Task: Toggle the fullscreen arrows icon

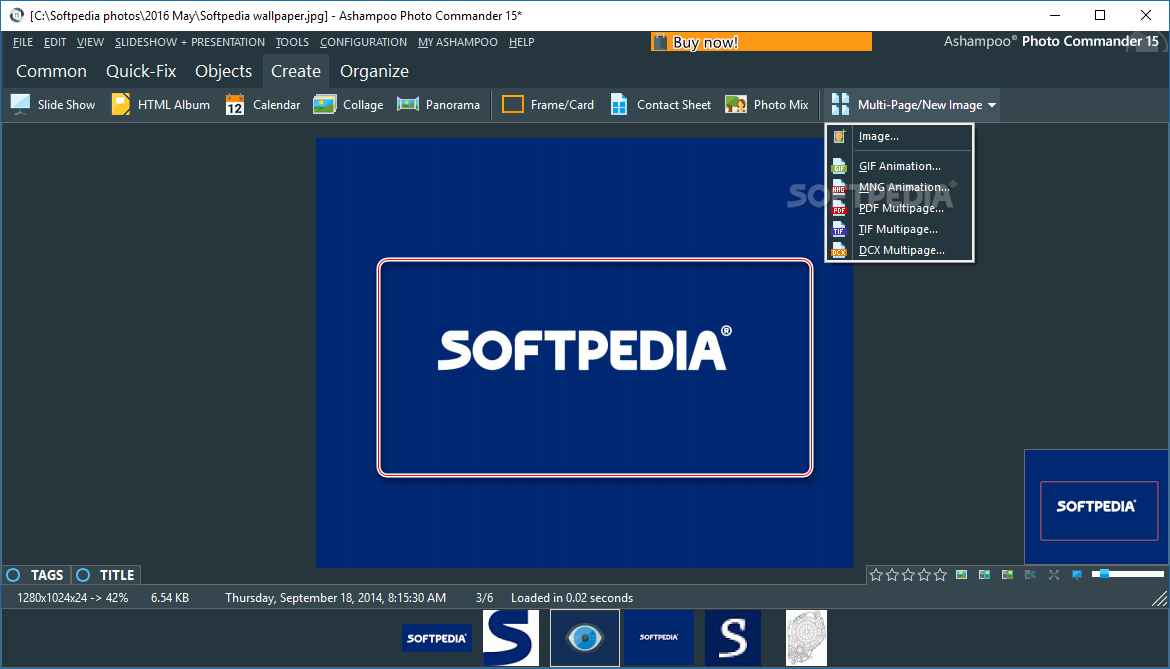Action: pyautogui.click(x=1054, y=574)
